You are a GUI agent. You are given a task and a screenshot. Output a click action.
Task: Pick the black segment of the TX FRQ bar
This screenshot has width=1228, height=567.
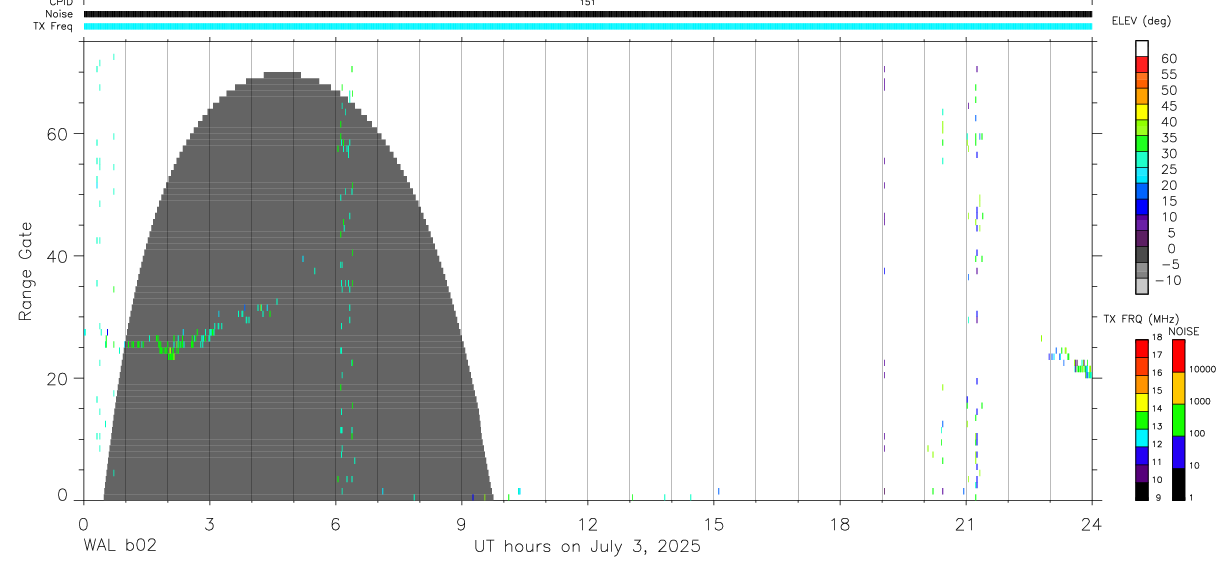(x=1142, y=491)
